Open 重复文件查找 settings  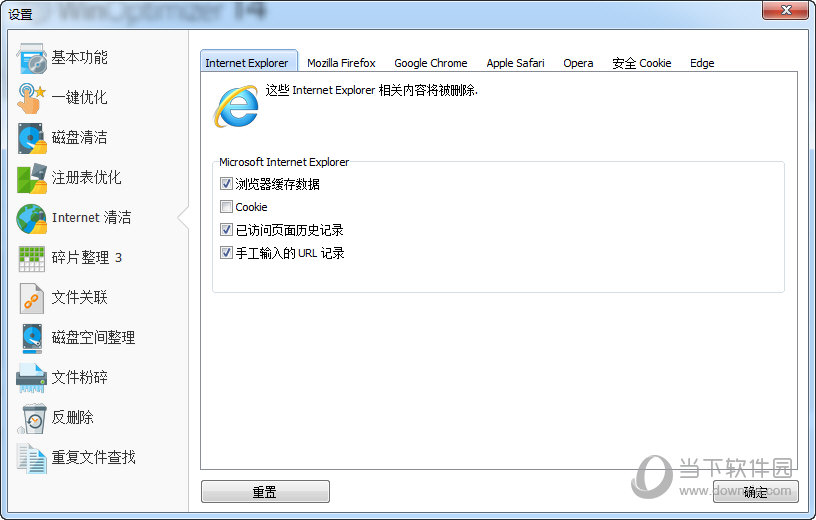point(94,458)
